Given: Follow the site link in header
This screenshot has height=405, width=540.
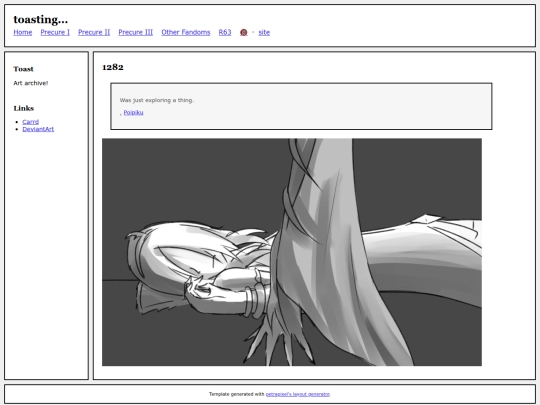Looking at the screenshot, I should tap(264, 32).
